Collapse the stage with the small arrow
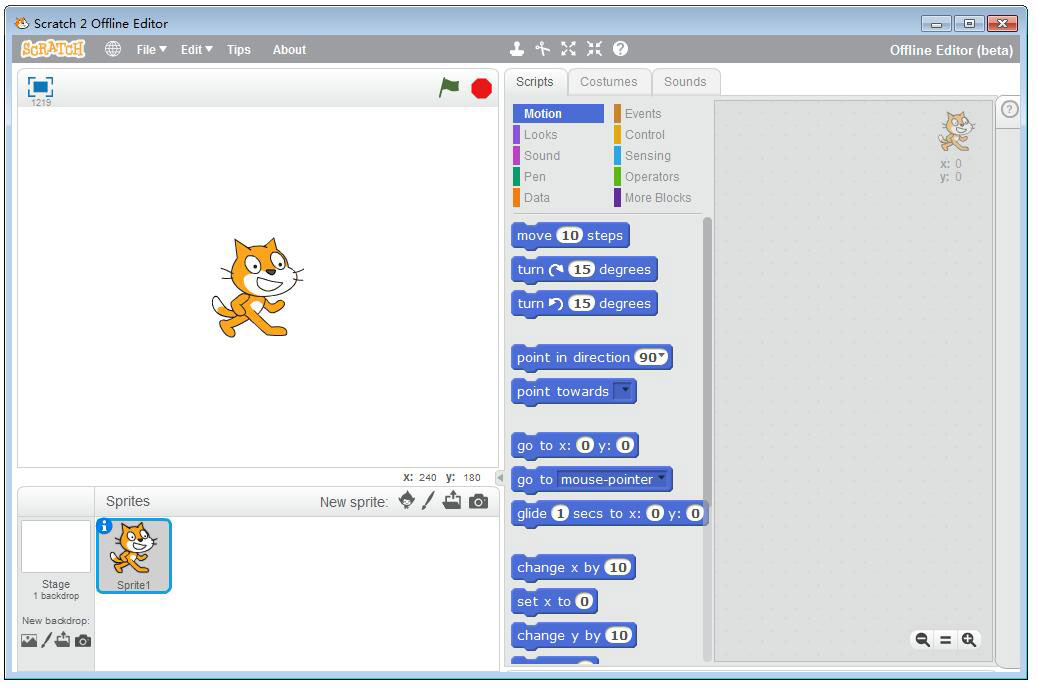Screen dimensions: 1038x691 [500, 478]
